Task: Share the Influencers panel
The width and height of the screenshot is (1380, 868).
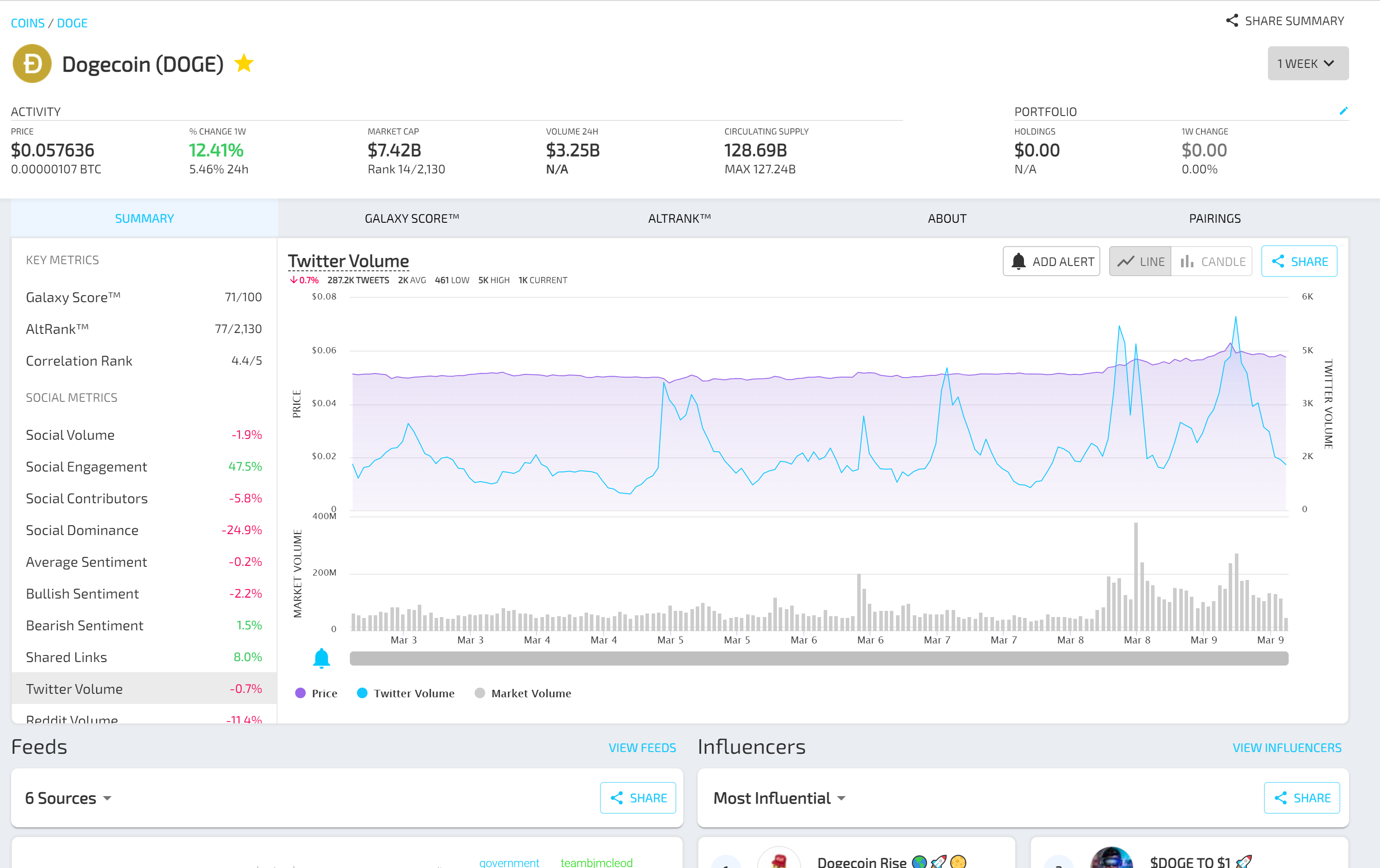Action: point(1301,797)
